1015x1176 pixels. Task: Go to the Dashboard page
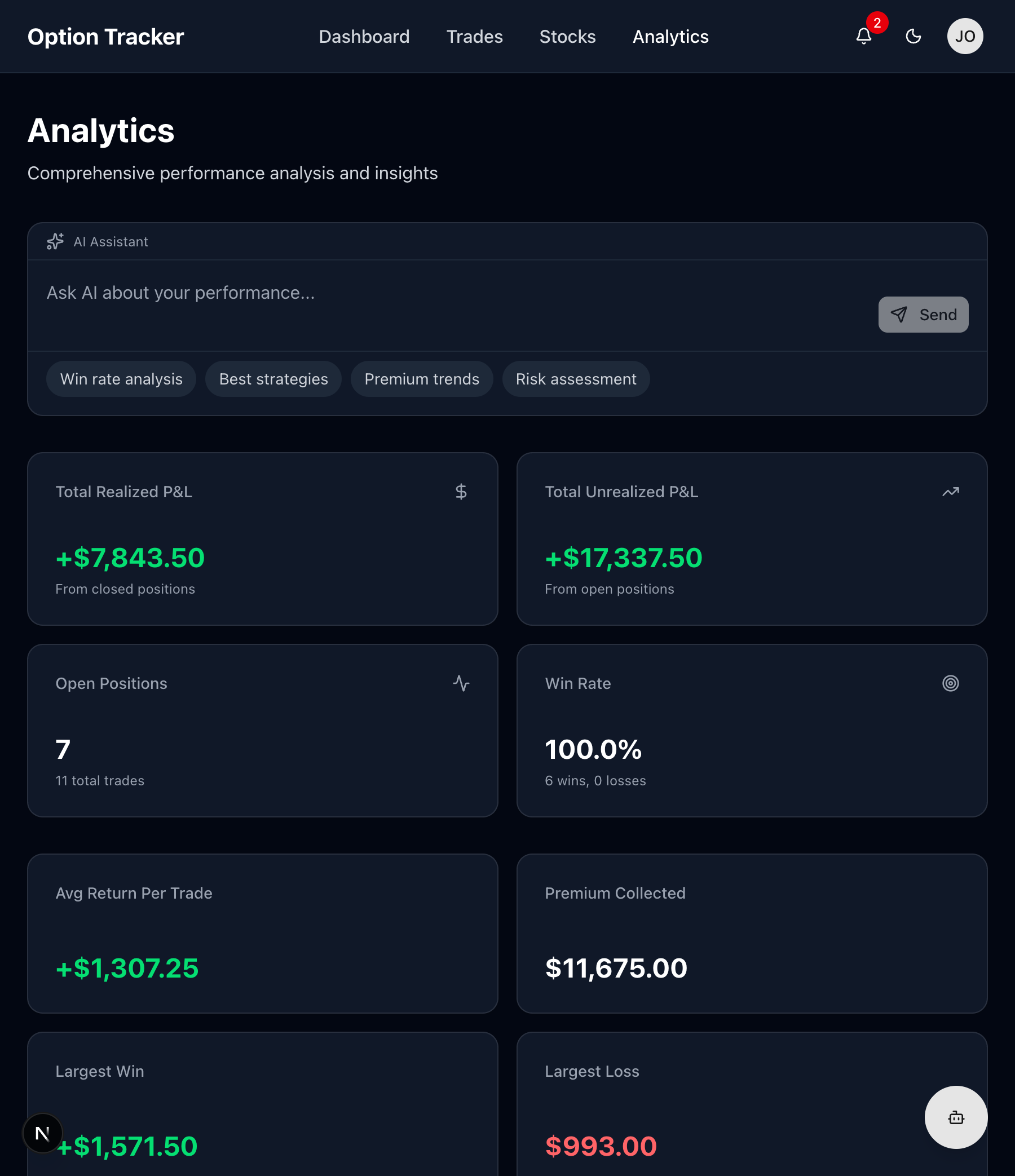(364, 37)
